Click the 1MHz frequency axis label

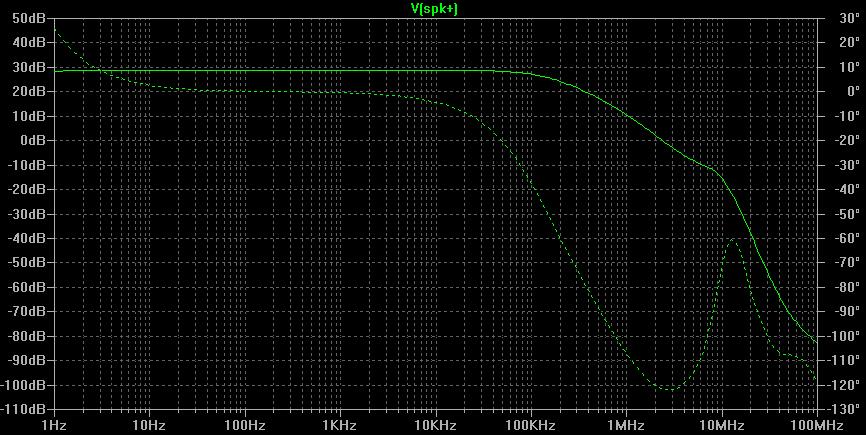point(626,426)
